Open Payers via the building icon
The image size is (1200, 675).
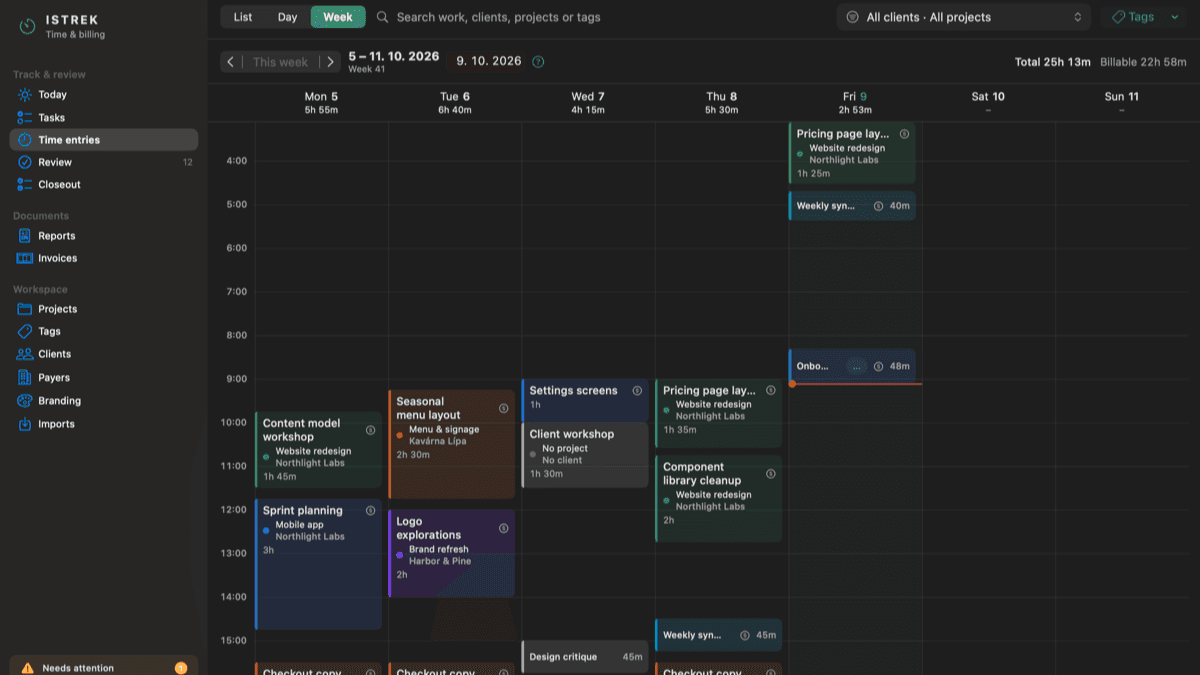[25, 378]
